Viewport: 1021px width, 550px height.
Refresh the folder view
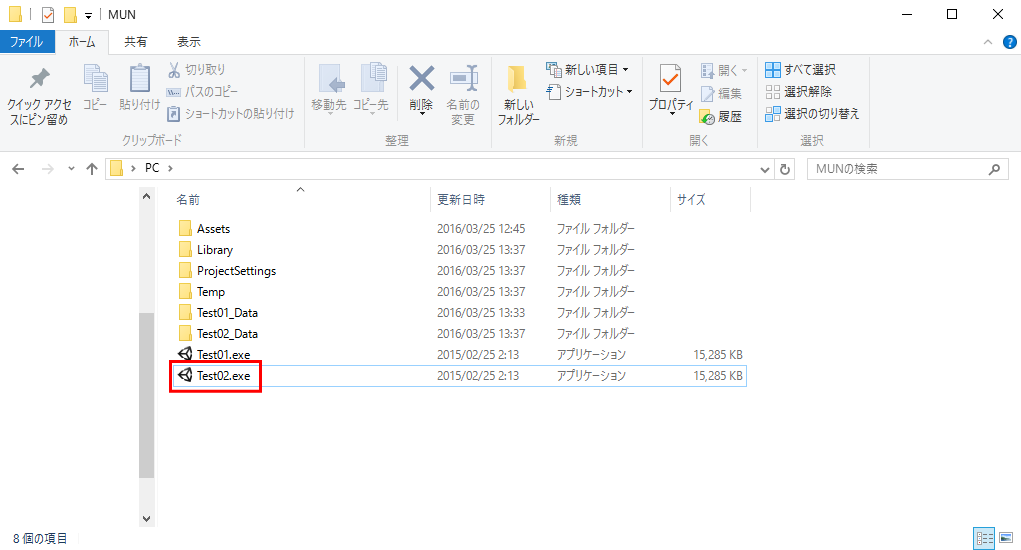point(785,169)
